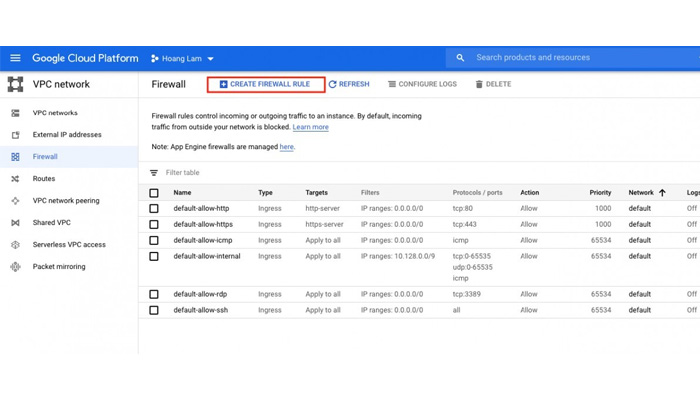Check the default-allow-rdp rule checkbox
The height and width of the screenshot is (400, 700).
[x=154, y=295]
